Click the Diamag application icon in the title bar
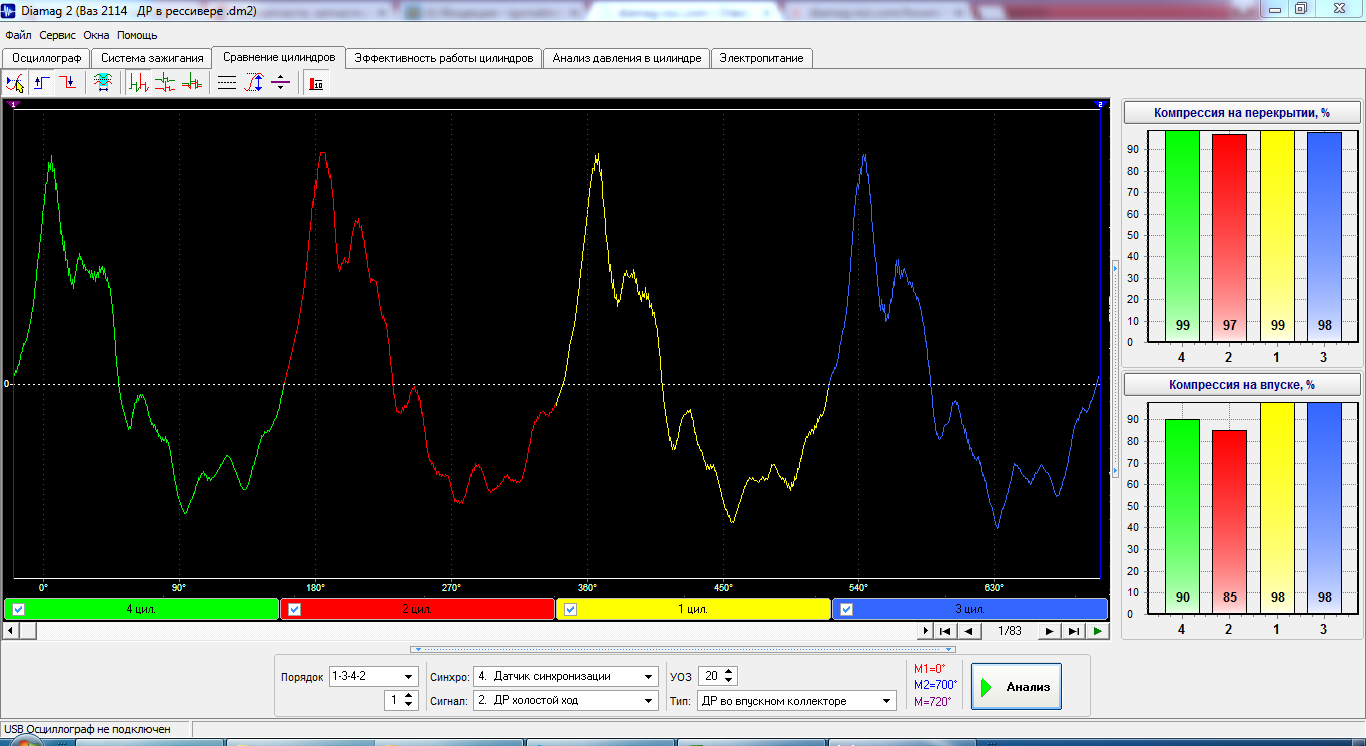 point(9,9)
